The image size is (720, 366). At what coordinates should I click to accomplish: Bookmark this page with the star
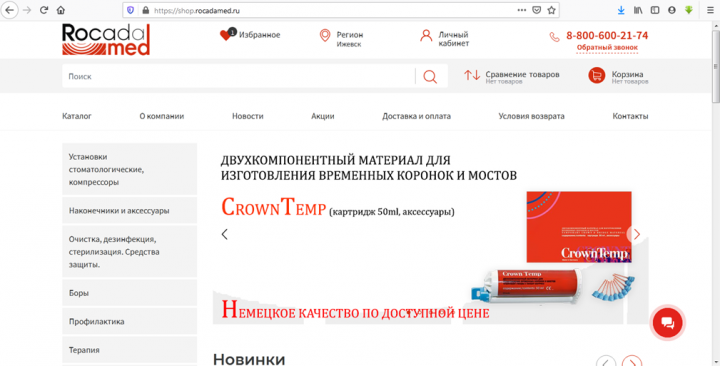pyautogui.click(x=551, y=10)
